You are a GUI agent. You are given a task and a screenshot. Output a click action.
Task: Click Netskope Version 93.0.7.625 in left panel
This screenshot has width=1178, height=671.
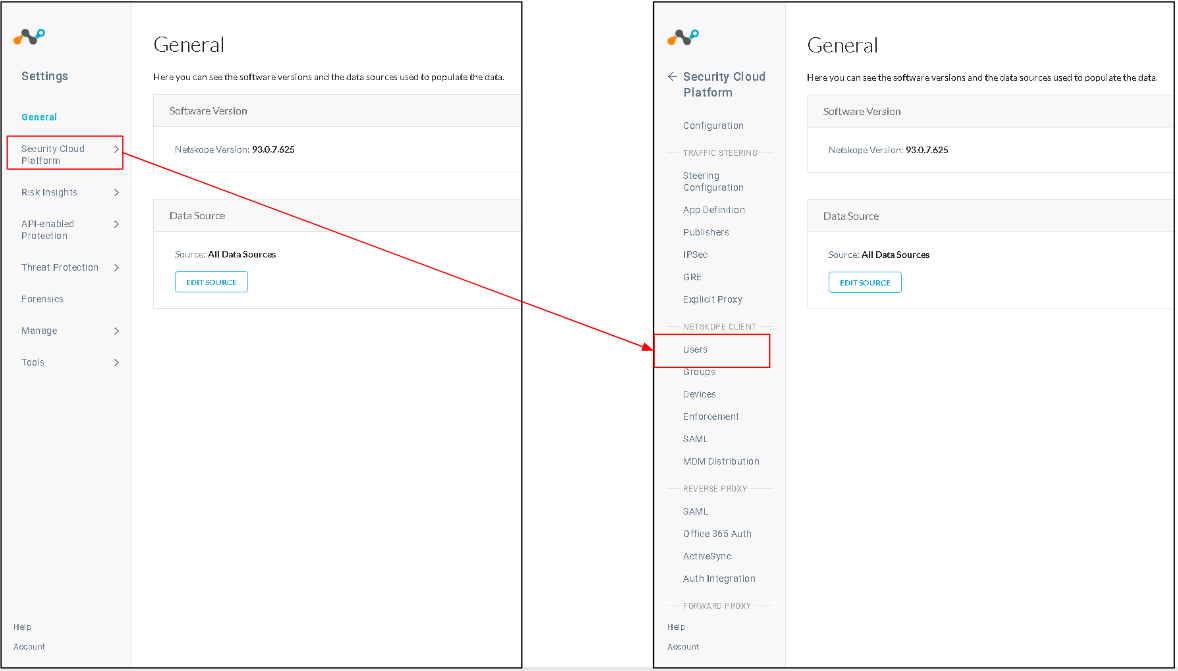234,150
